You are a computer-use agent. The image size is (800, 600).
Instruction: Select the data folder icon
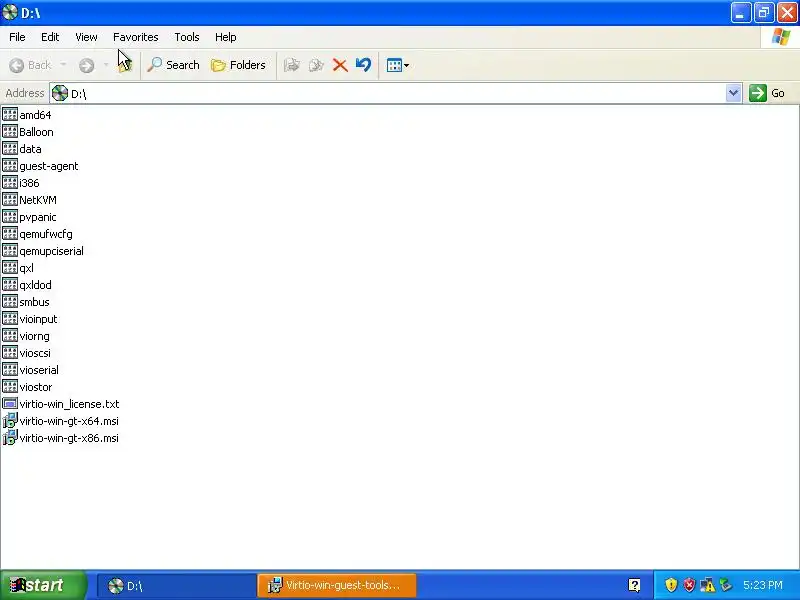coord(10,148)
